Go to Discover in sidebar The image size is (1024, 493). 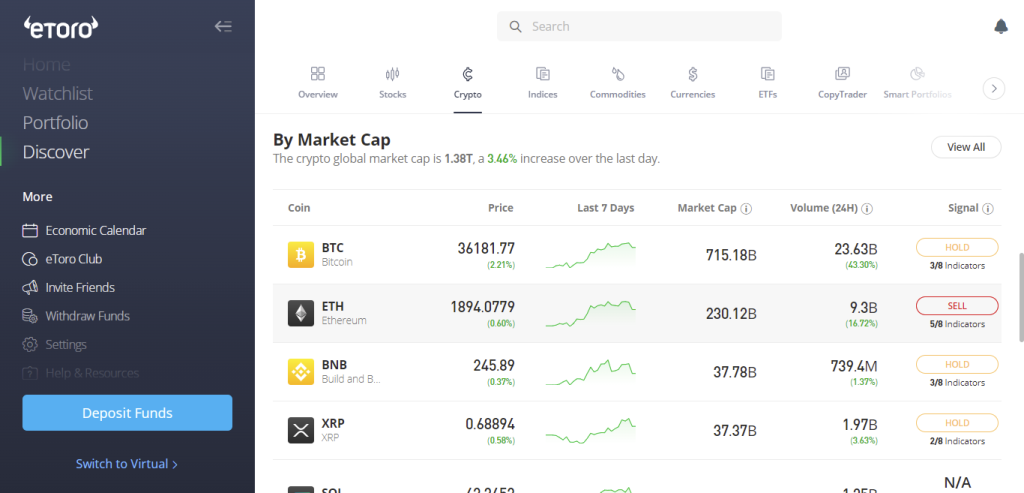pos(56,152)
